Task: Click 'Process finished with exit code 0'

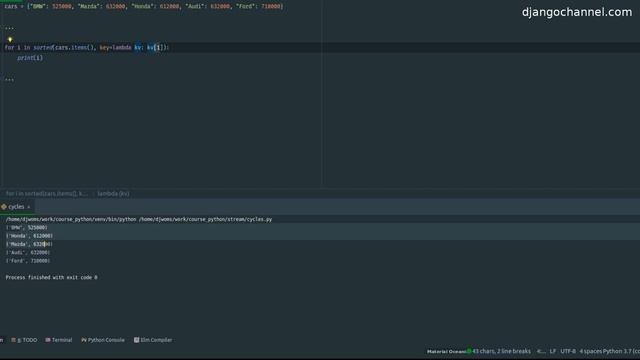Action: click(x=51, y=278)
